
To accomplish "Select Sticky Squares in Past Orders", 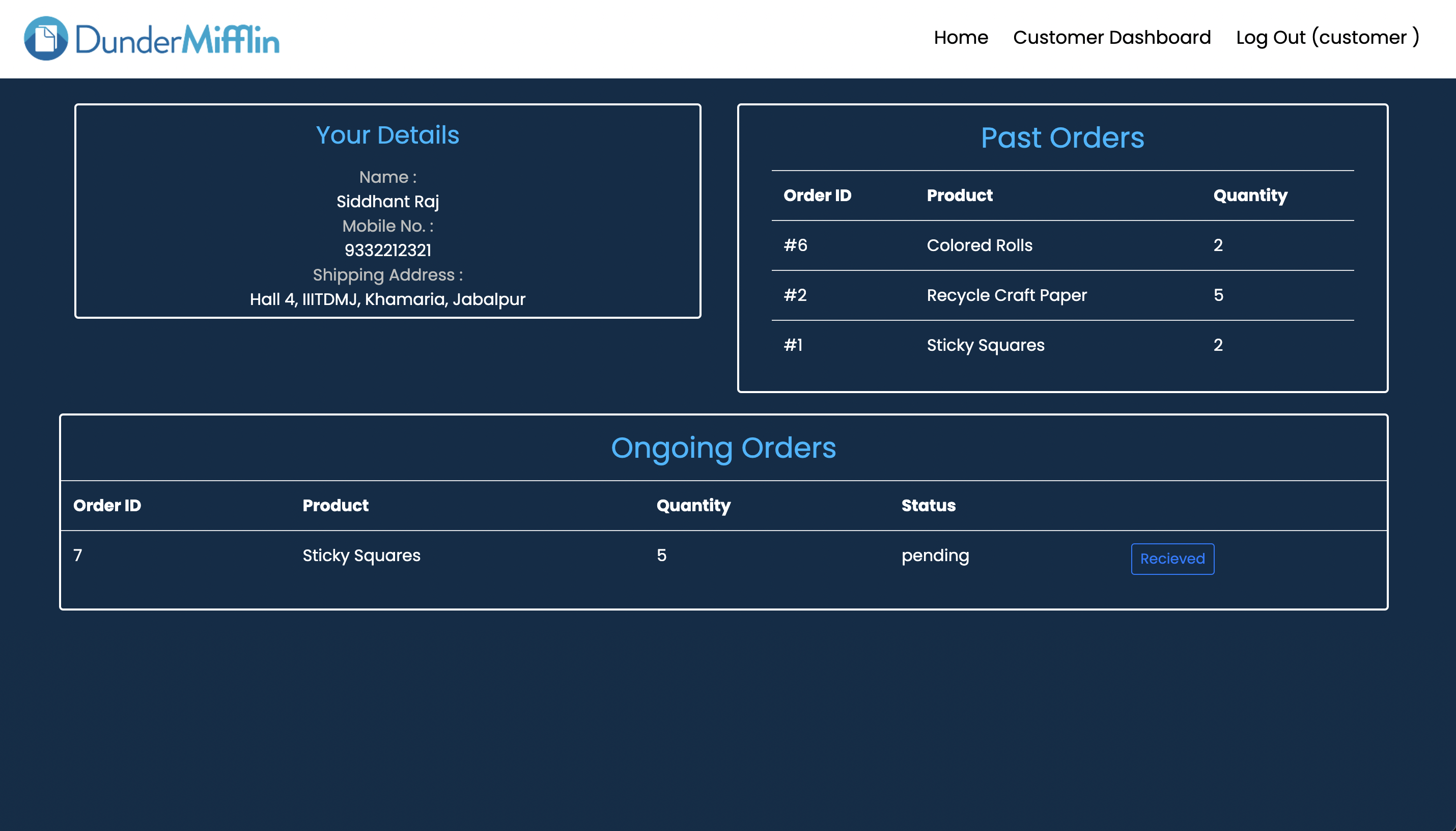I will (985, 345).
